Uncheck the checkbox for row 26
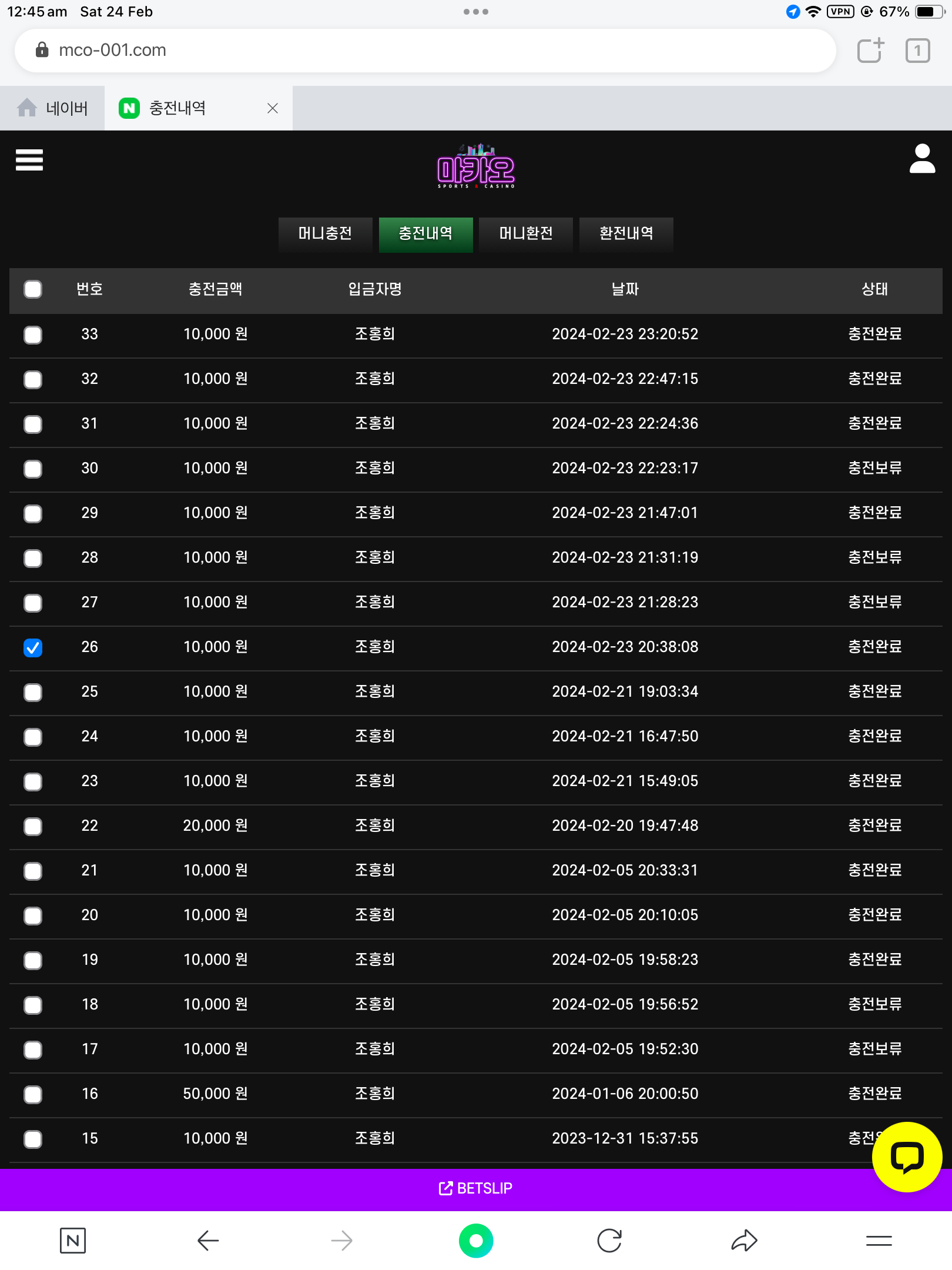 pos(33,647)
